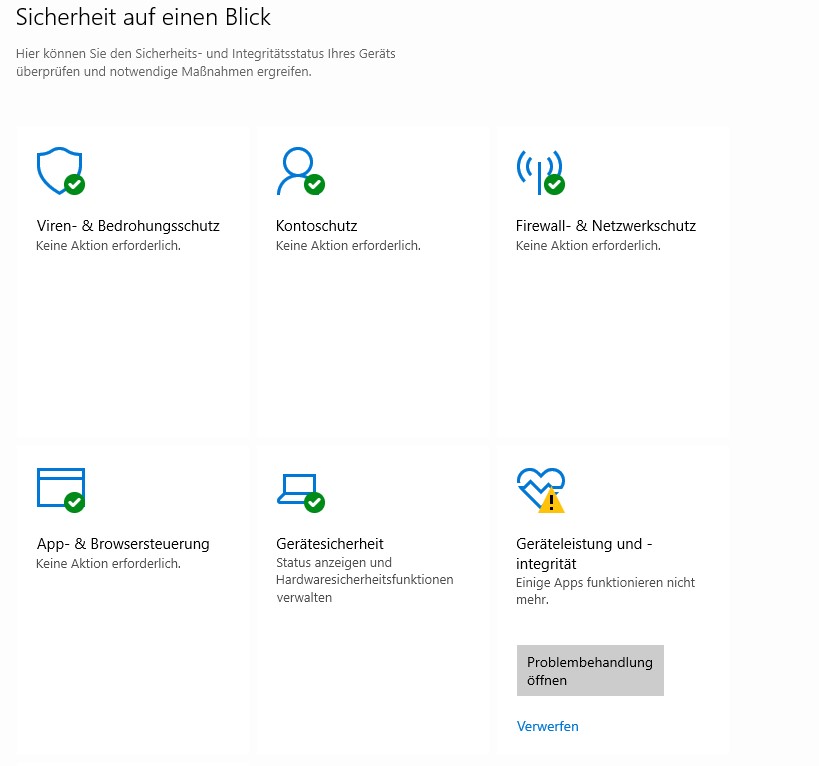
Task: Click 'Keine Aktion erforderlich.' under Viren- & Bedrohungsschutz
Action: click(x=108, y=245)
